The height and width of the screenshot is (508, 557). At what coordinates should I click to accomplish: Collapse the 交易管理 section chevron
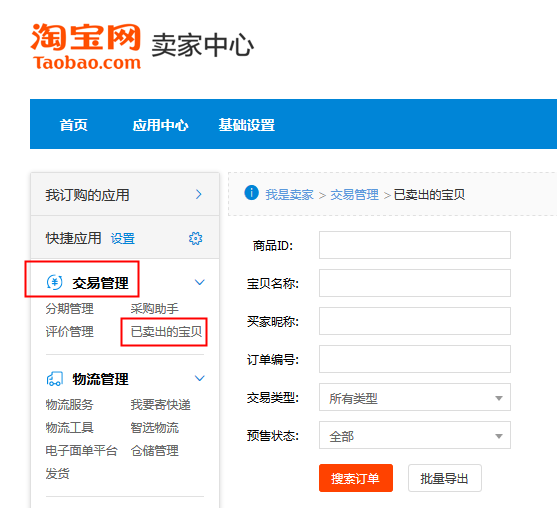click(x=200, y=282)
